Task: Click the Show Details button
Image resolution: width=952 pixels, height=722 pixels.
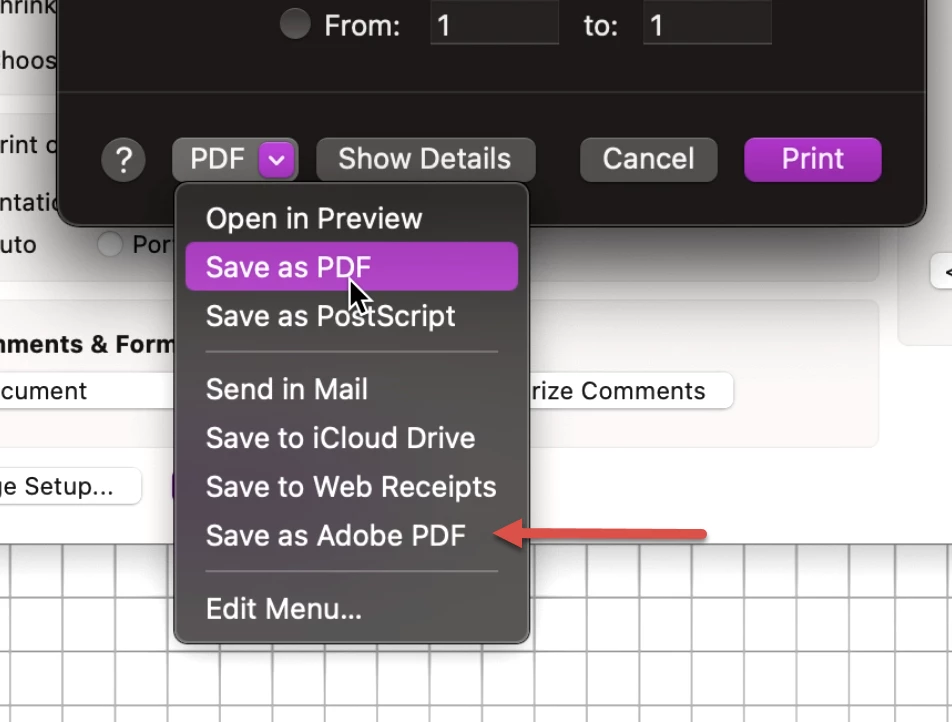Action: pyautogui.click(x=425, y=160)
